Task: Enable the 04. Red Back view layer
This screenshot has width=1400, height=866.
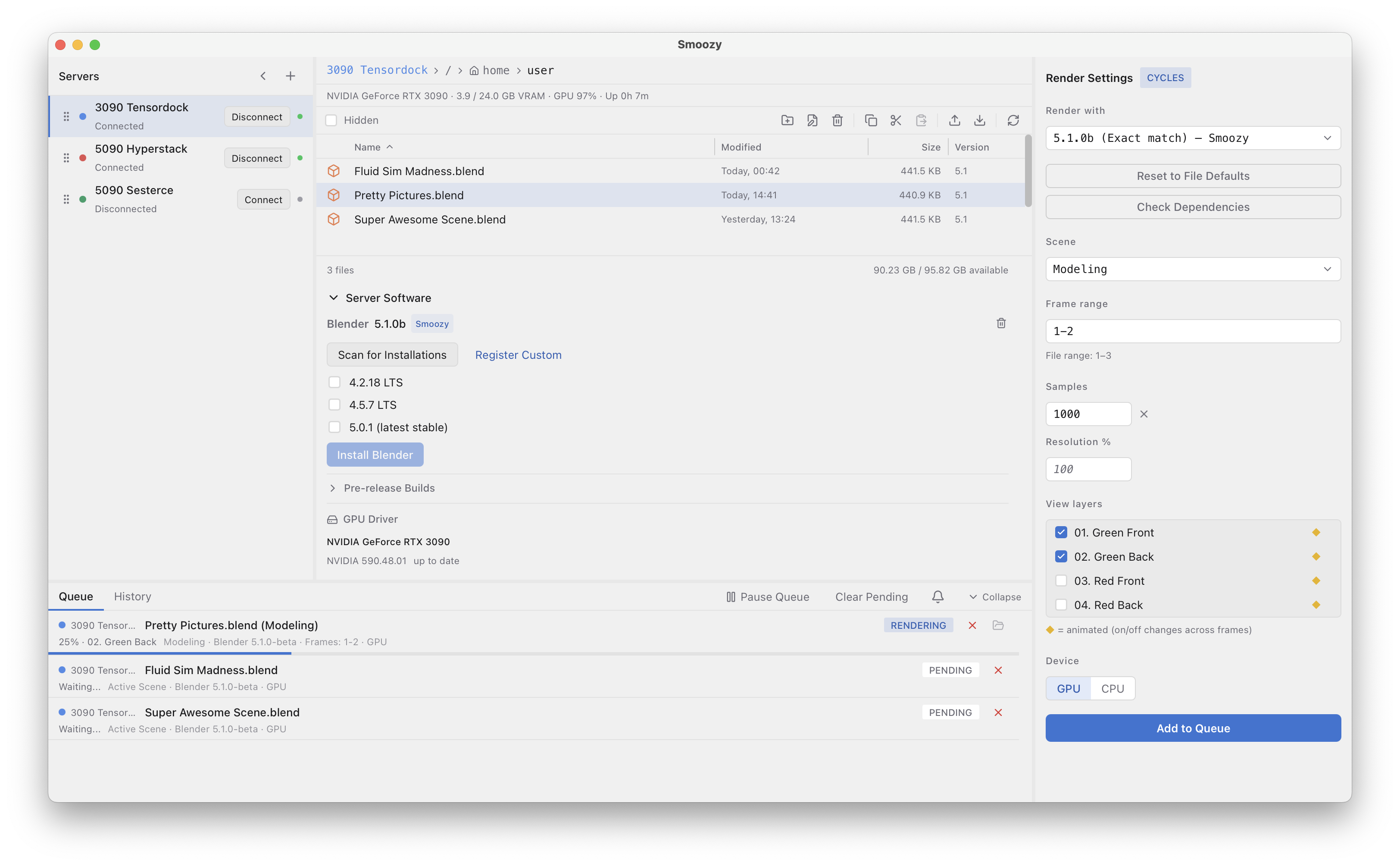Action: pos(1061,605)
